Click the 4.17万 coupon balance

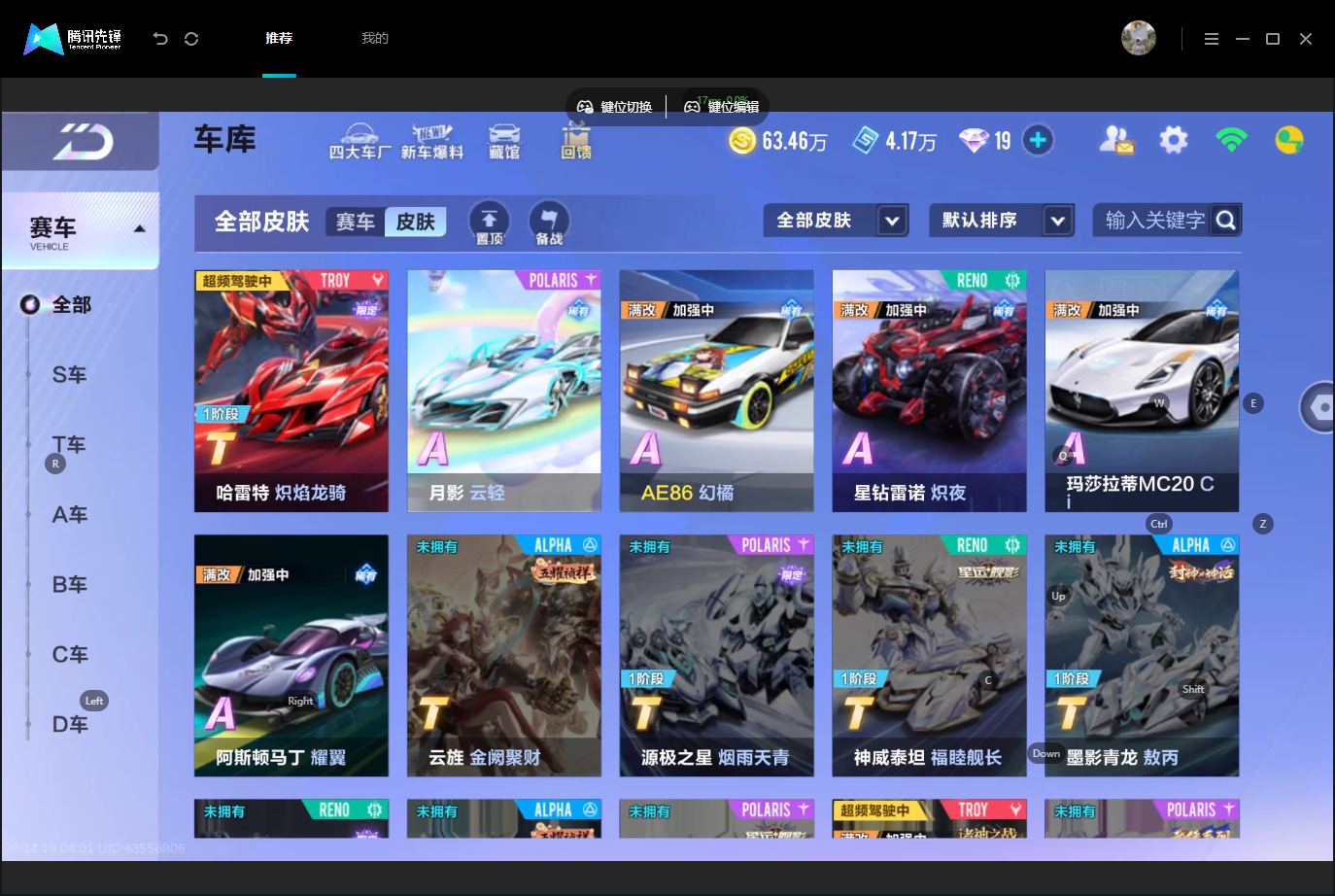click(x=911, y=142)
